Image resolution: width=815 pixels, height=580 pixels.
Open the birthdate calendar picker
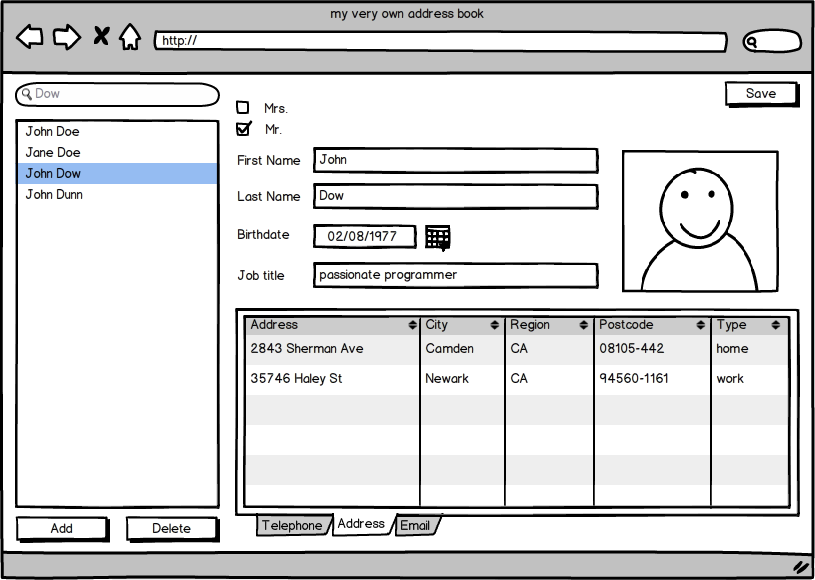point(437,237)
